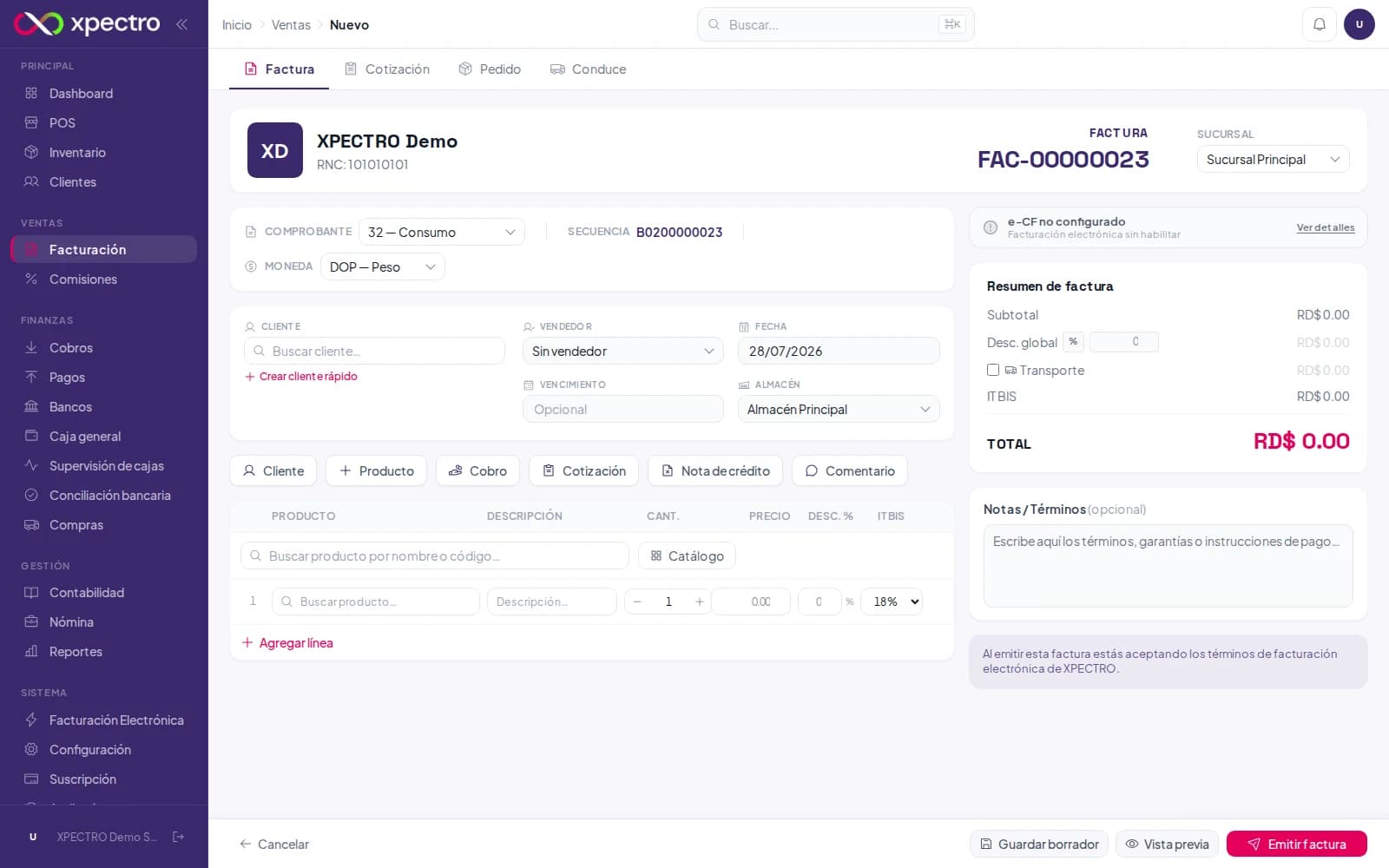The image size is (1389, 868).
Task: Go to Inventario in sidebar
Action: coord(103,152)
